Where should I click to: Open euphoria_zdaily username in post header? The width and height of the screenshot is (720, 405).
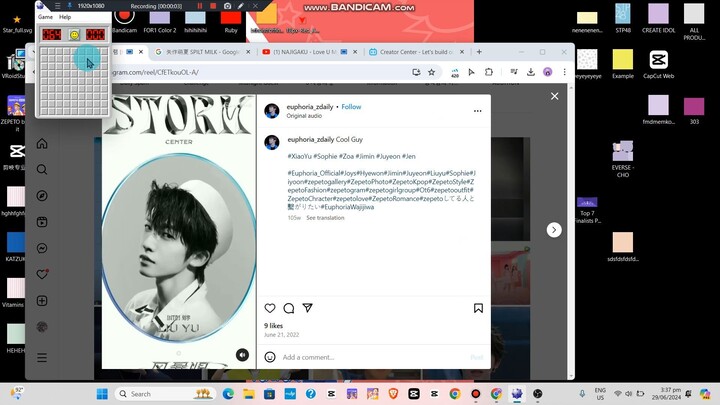310,107
